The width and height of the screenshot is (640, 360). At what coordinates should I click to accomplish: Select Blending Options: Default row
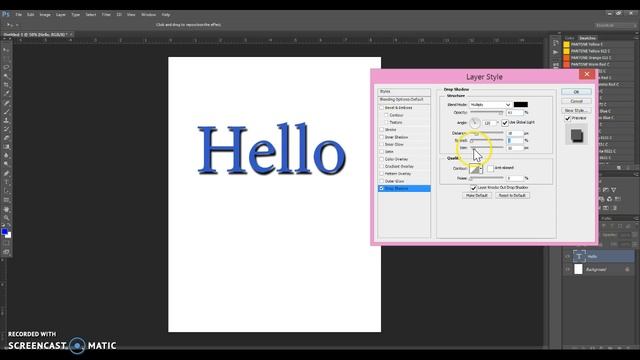click(404, 100)
